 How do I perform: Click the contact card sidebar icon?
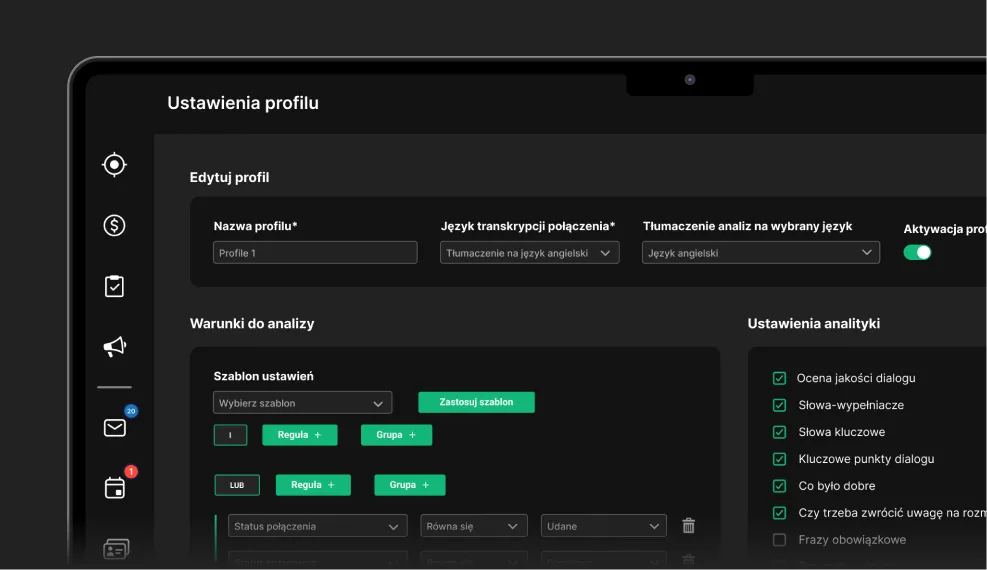click(x=116, y=548)
